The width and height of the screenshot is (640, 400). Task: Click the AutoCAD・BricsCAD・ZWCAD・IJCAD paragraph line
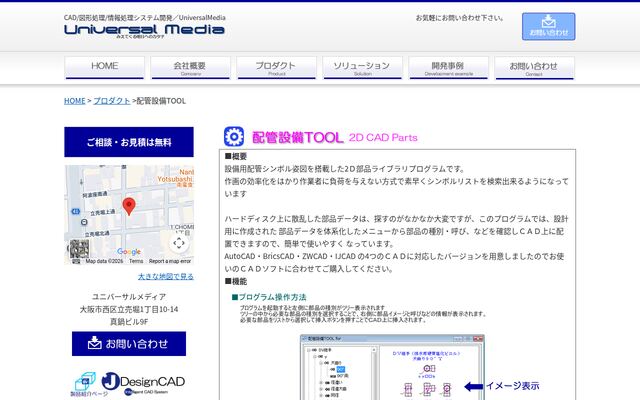[x=394, y=256]
